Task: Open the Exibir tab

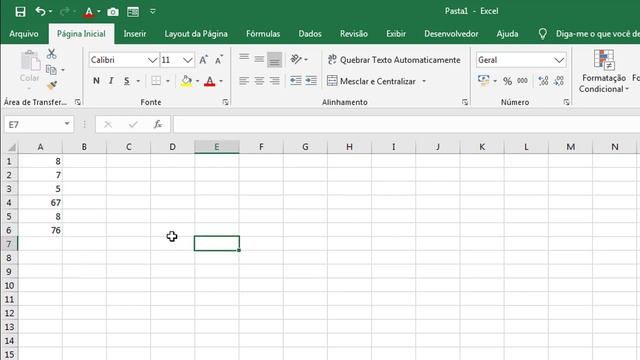Action: pos(396,34)
